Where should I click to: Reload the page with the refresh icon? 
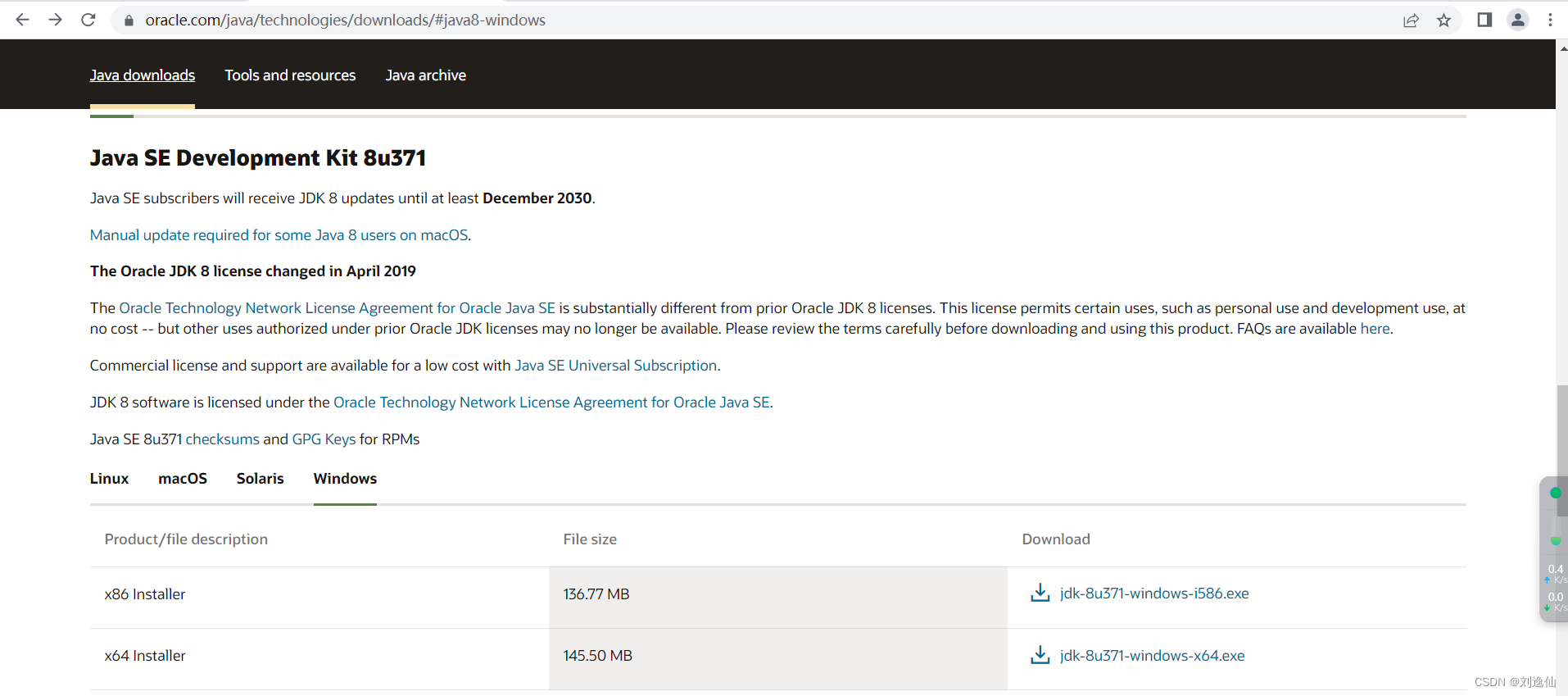click(88, 20)
